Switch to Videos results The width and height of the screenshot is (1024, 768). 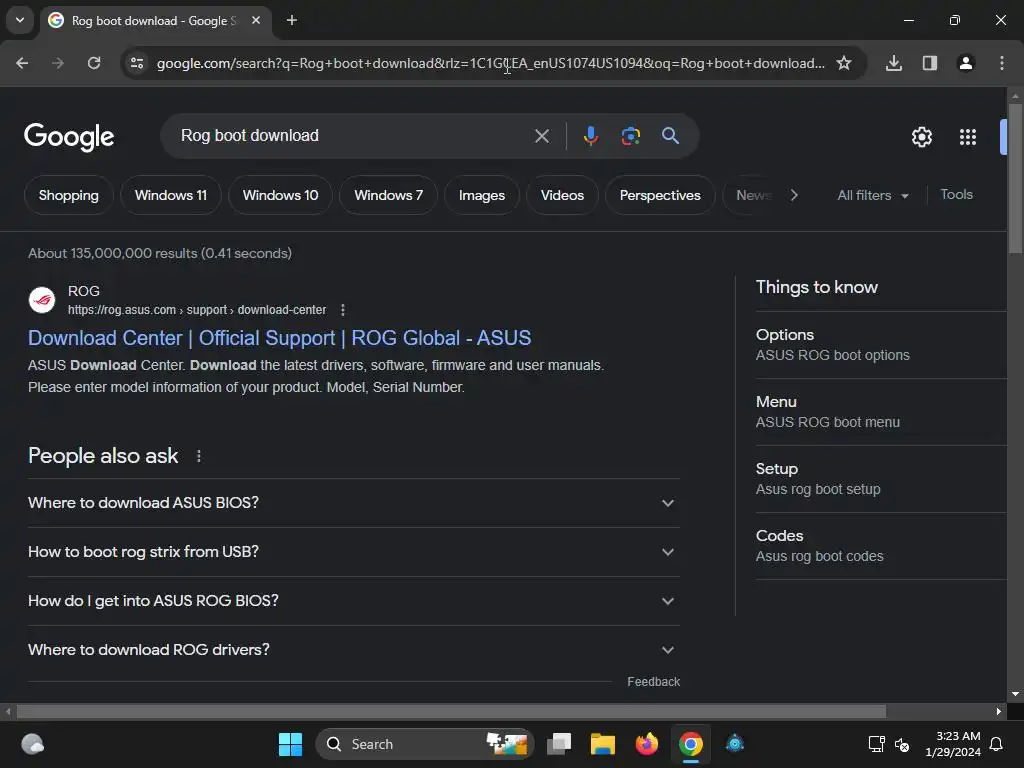click(x=562, y=195)
